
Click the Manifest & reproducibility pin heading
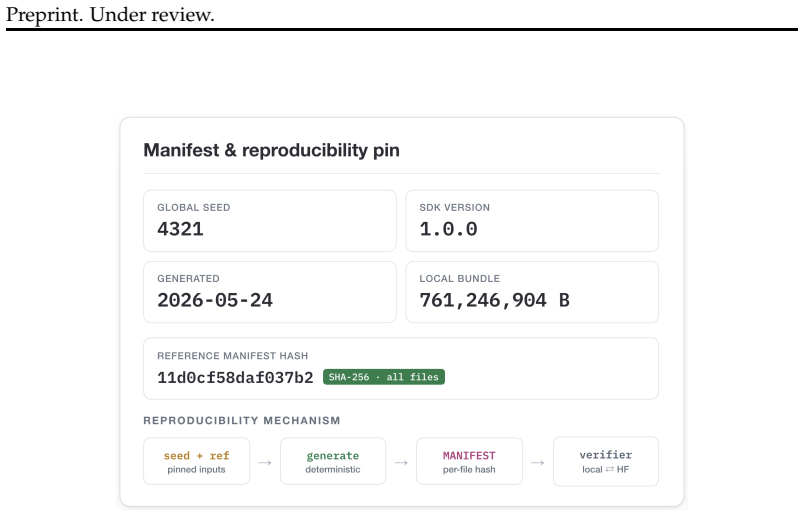271,150
